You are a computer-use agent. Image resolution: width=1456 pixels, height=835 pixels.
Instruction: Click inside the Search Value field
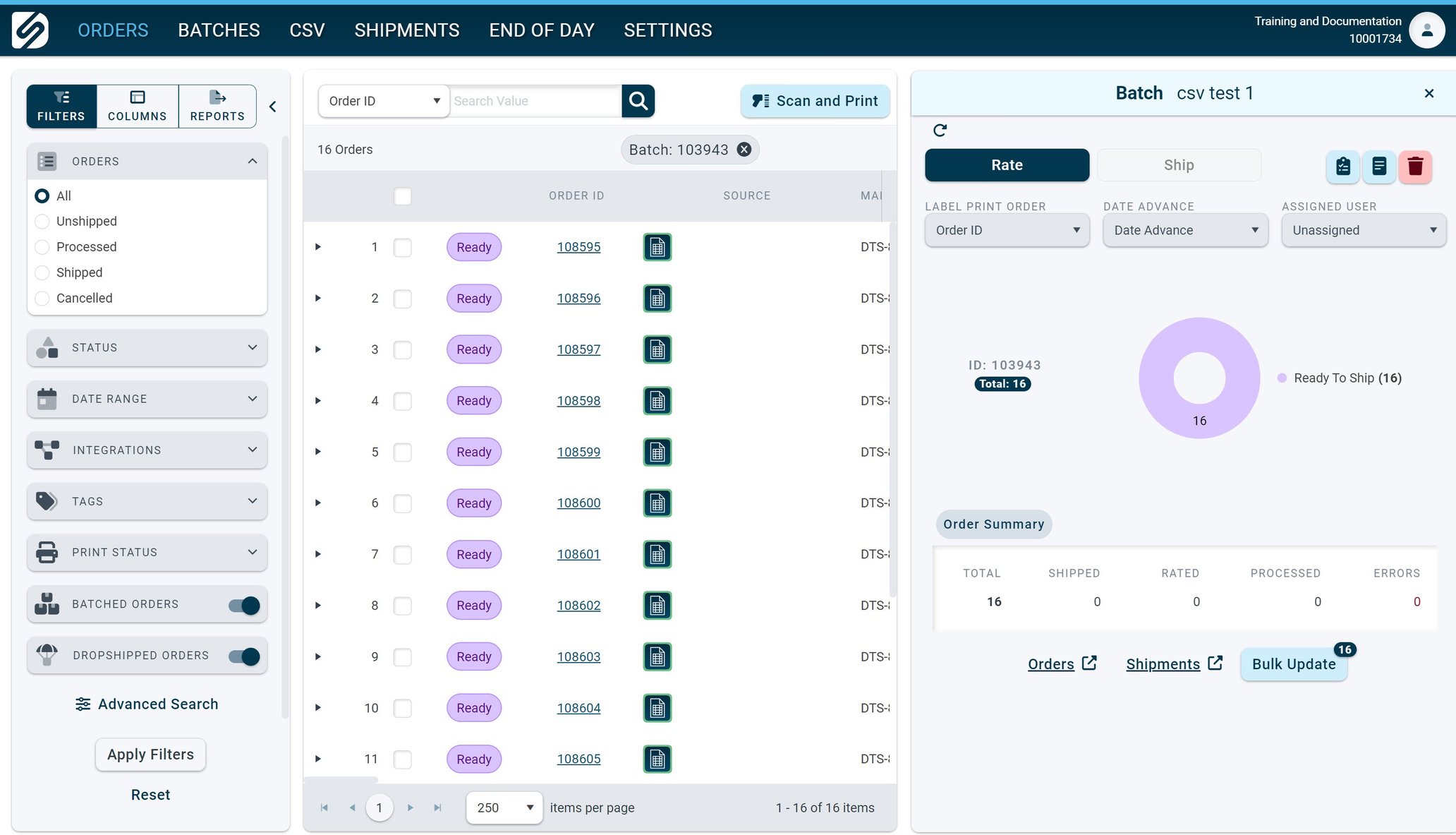534,100
